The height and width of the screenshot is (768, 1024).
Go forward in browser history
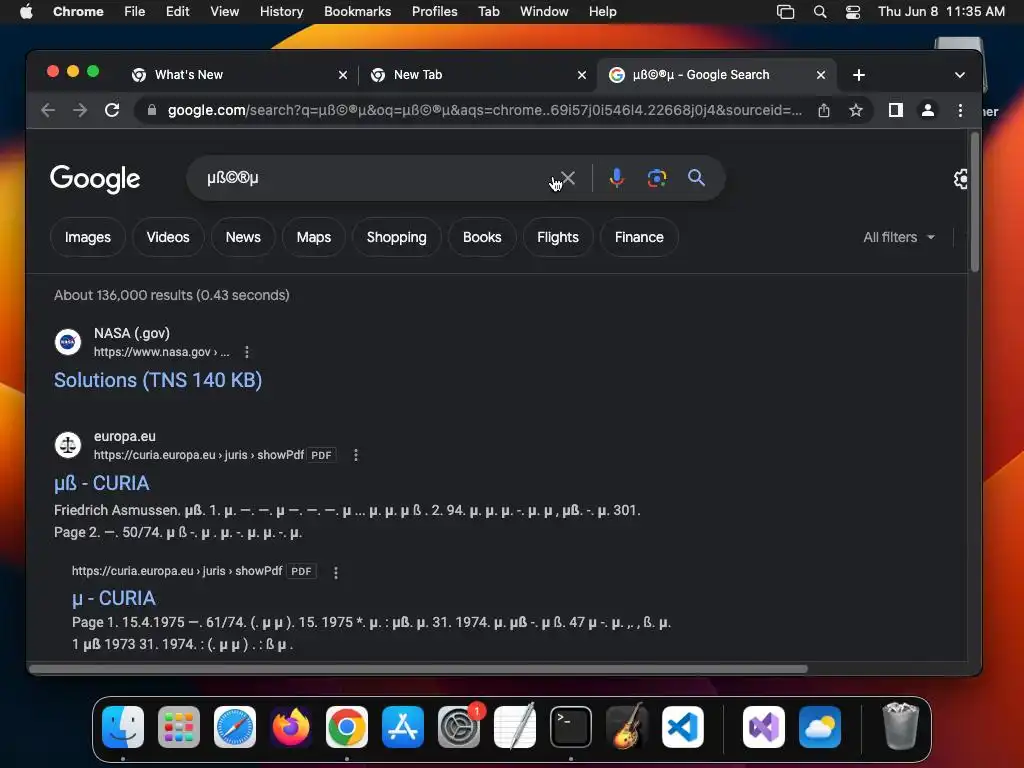[x=80, y=110]
